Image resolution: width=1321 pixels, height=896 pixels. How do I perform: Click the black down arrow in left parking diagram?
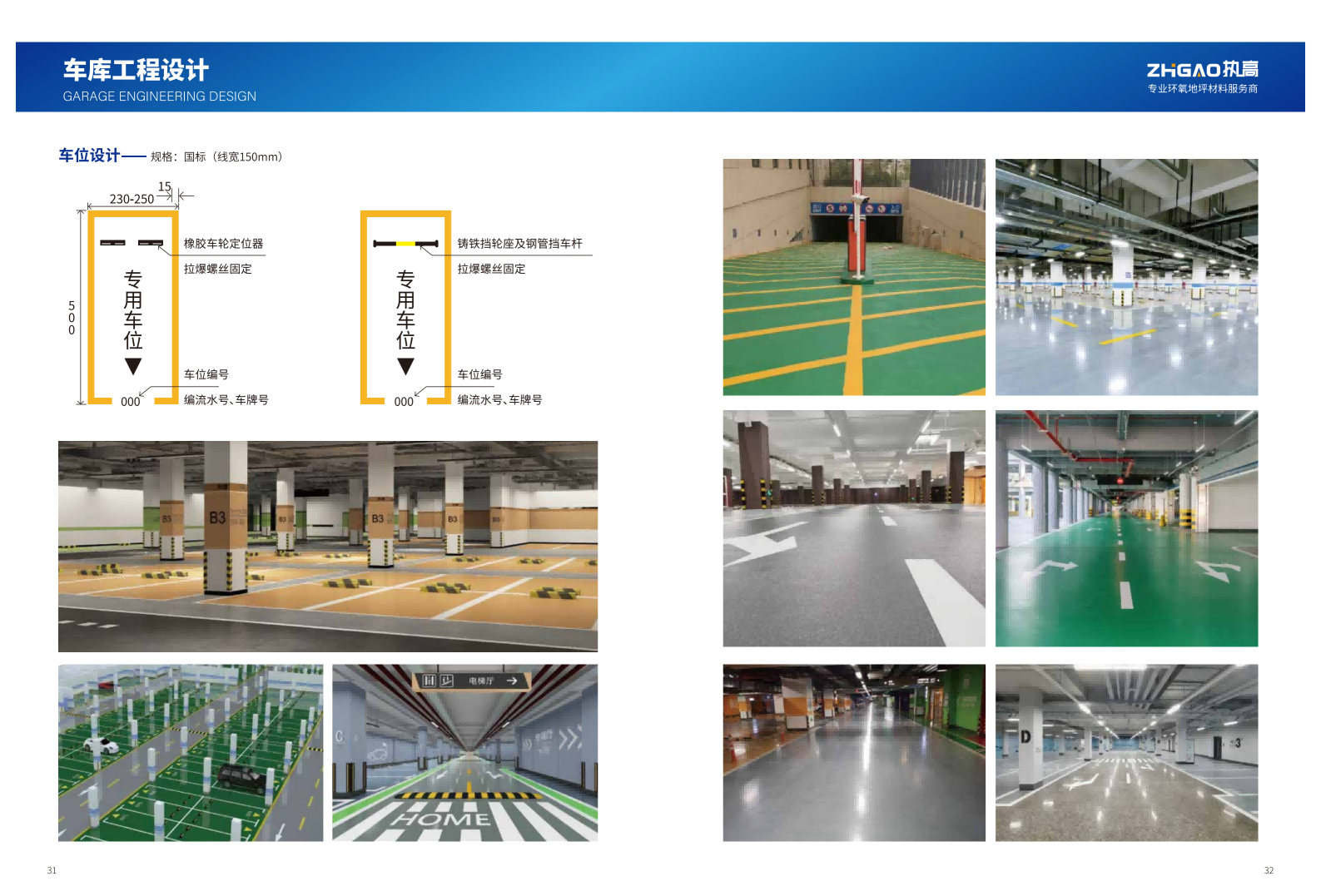[133, 366]
